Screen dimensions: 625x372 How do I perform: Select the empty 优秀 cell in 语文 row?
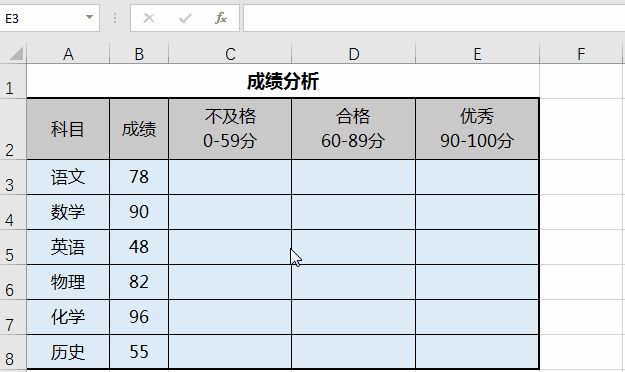[477, 177]
